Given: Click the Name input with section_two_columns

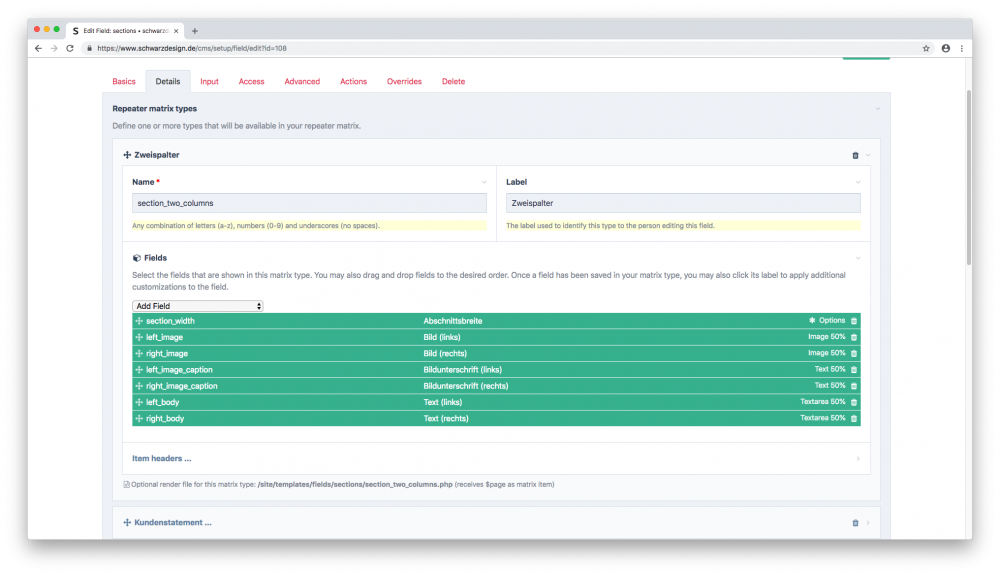Looking at the screenshot, I should pyautogui.click(x=309, y=203).
